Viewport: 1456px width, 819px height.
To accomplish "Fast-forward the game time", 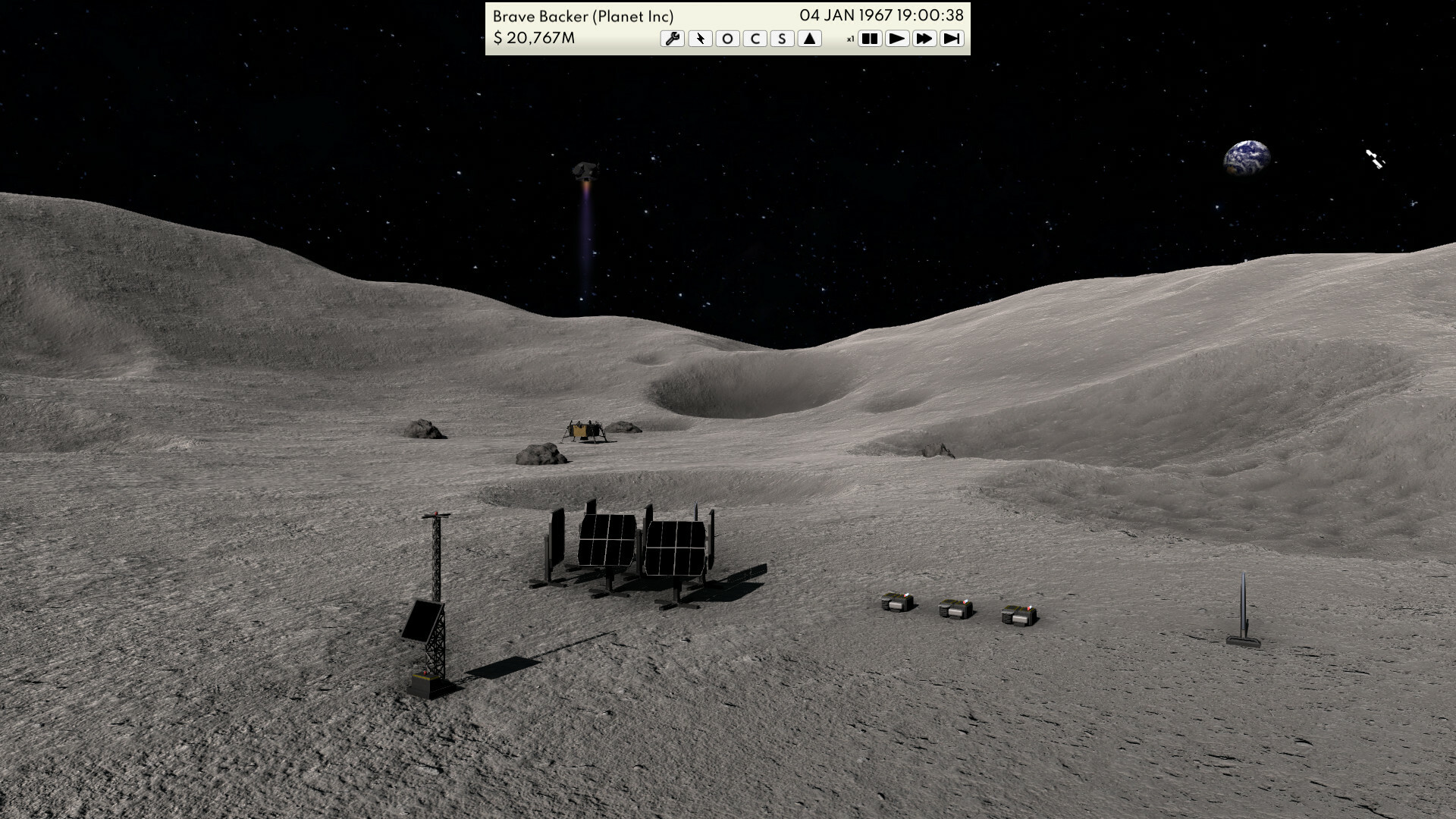I will click(924, 38).
